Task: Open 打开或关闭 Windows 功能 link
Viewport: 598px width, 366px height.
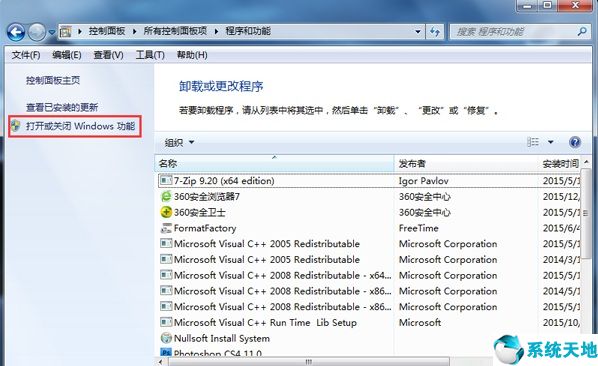Action: coord(80,126)
